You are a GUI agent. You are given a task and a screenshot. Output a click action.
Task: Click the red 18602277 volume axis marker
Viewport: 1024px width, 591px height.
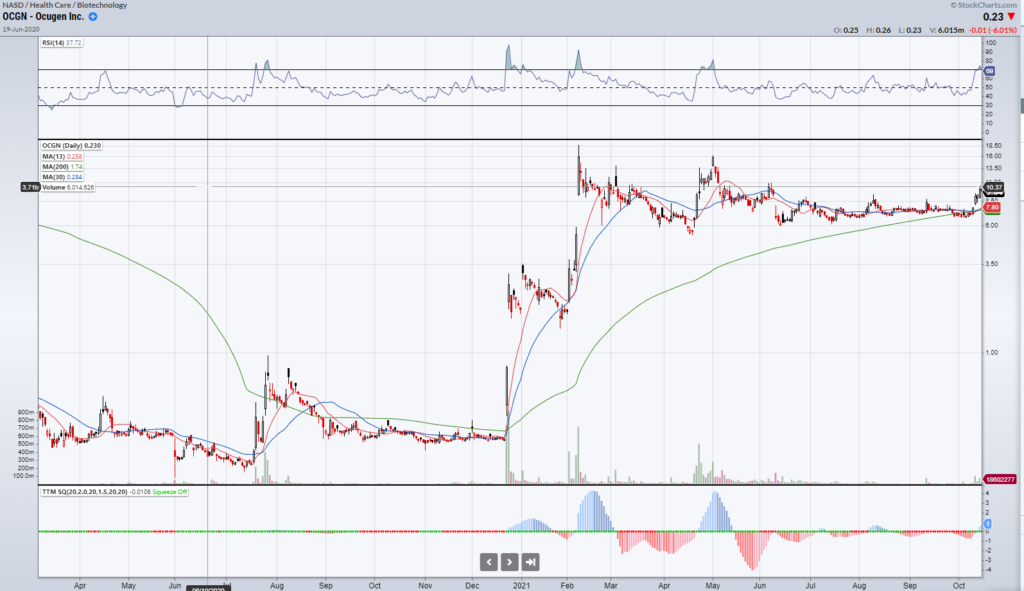coord(1000,479)
